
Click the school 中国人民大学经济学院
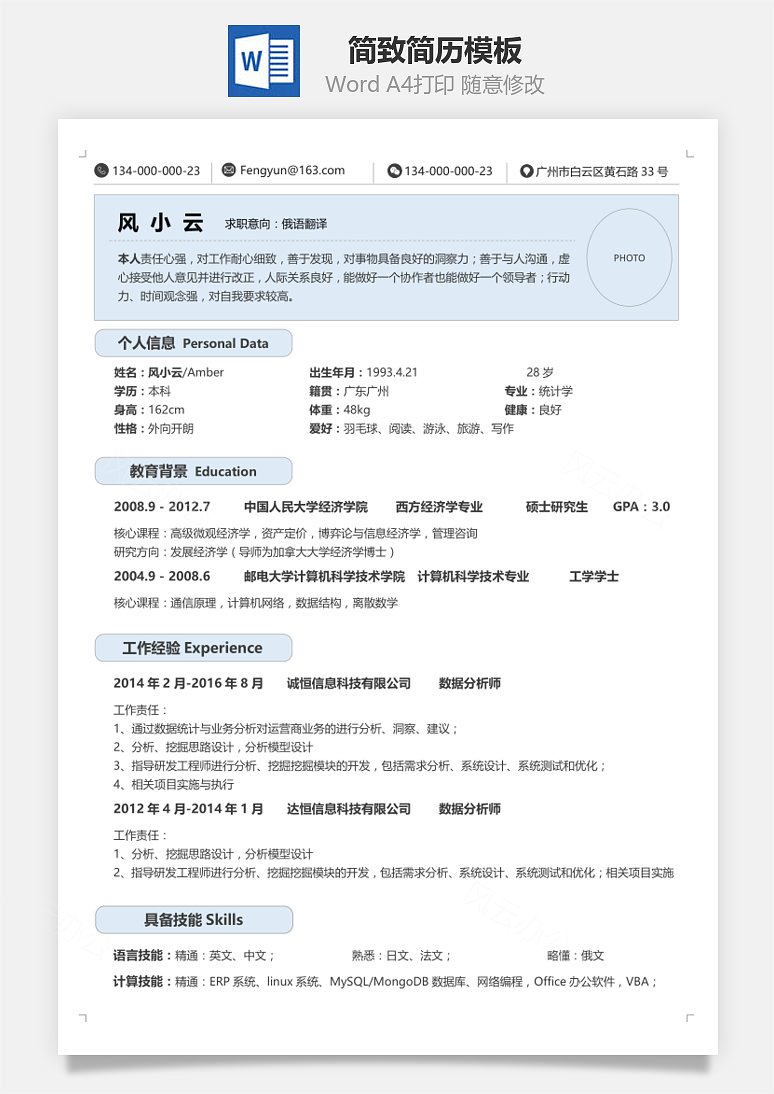[x=306, y=507]
